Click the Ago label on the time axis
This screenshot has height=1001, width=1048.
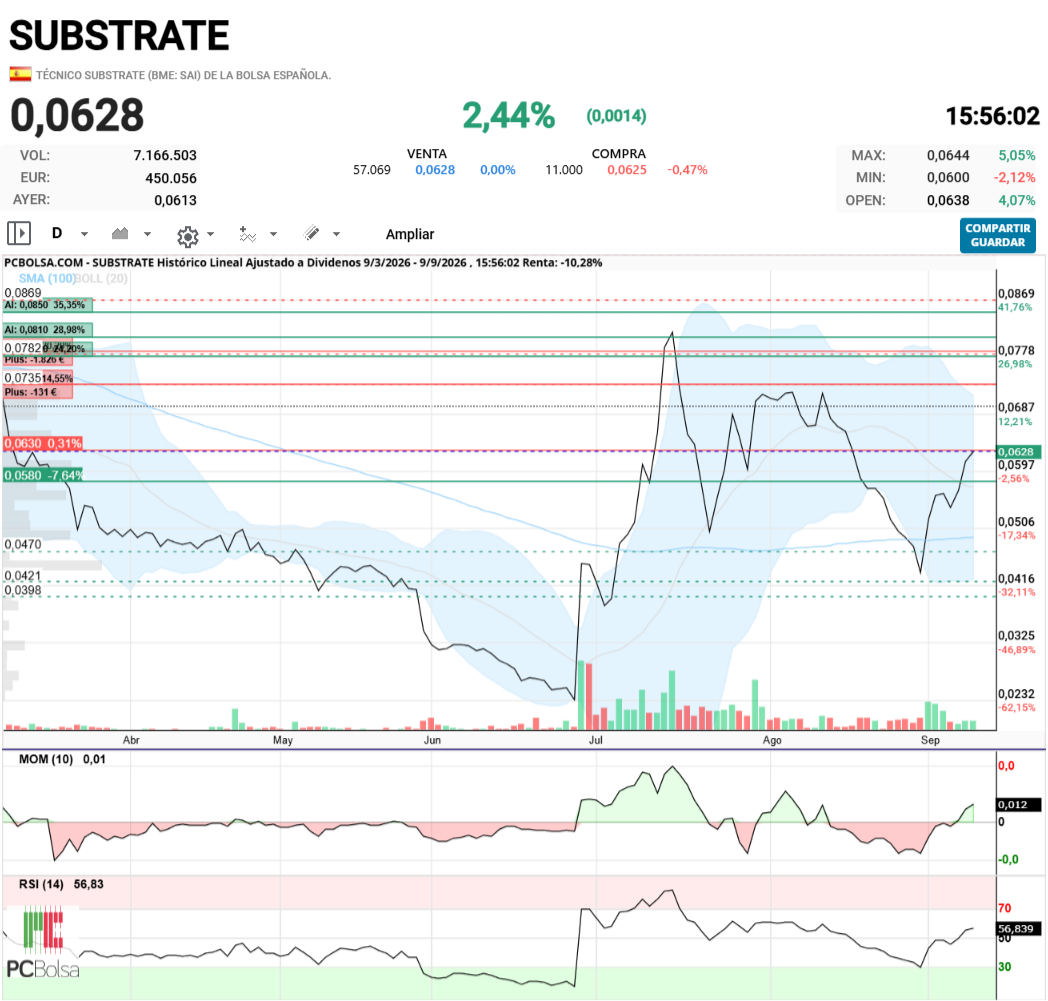[772, 740]
